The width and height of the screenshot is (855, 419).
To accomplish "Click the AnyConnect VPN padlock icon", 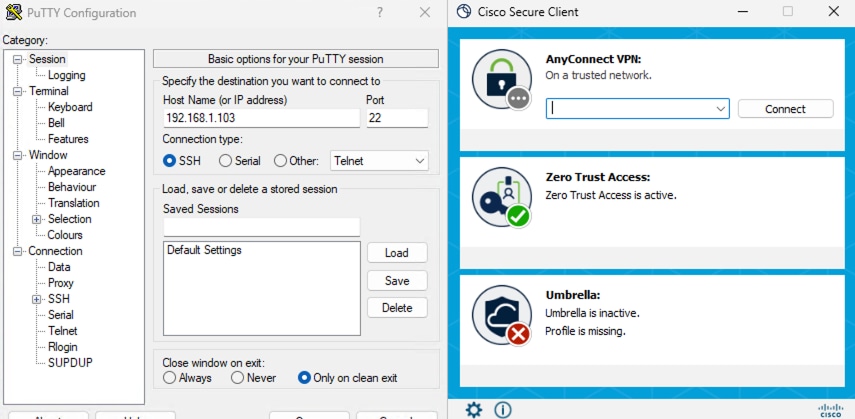I will 502,80.
